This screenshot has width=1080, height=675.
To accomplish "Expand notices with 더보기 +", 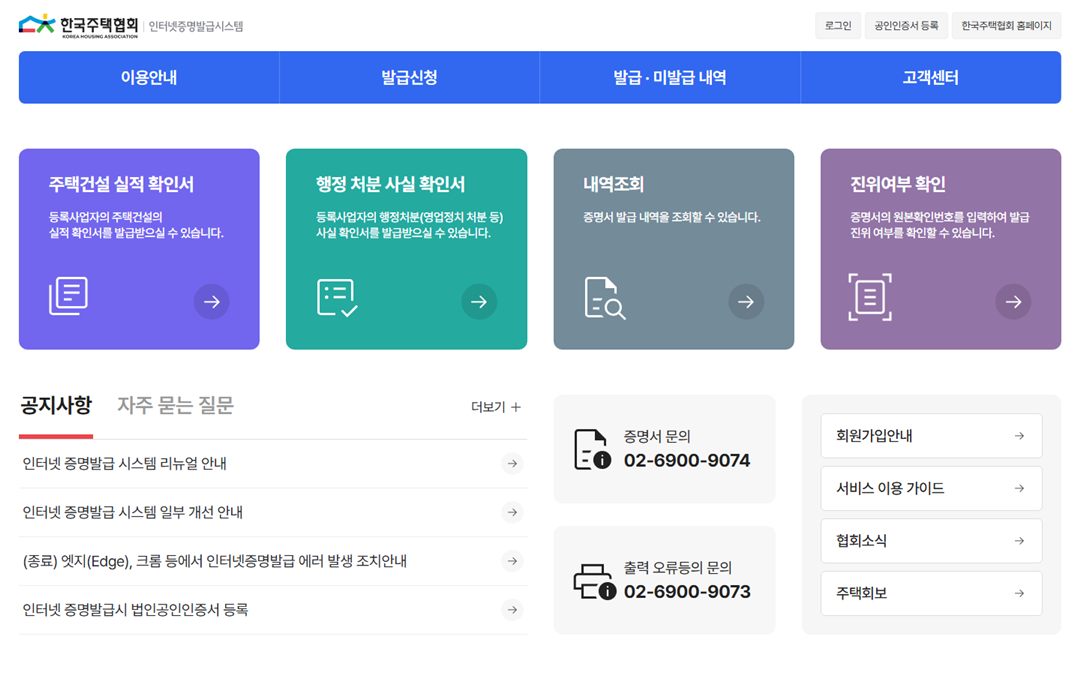I will pyautogui.click(x=496, y=407).
